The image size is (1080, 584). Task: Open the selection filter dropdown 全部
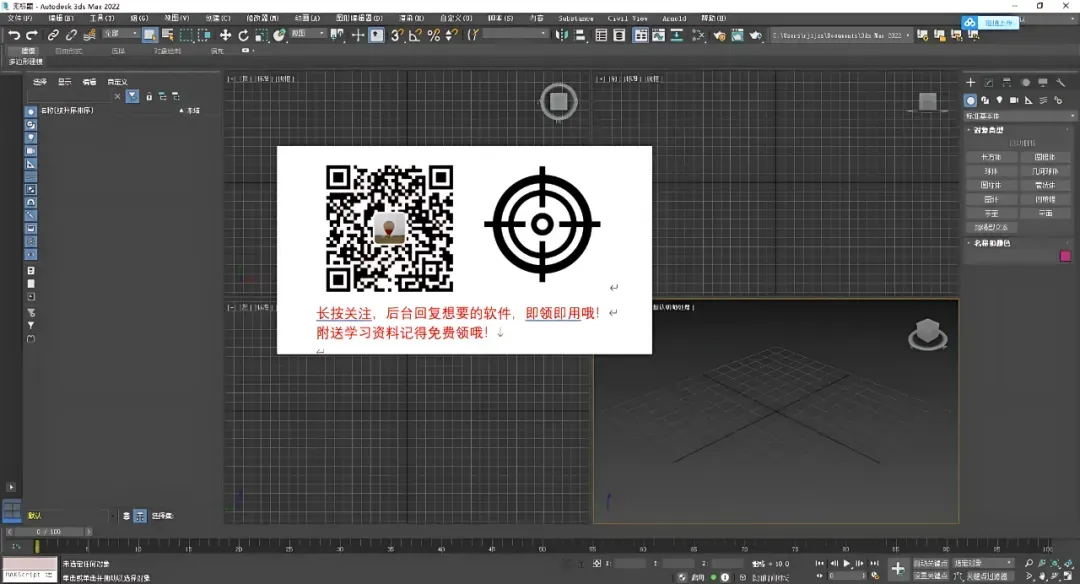[x=120, y=34]
